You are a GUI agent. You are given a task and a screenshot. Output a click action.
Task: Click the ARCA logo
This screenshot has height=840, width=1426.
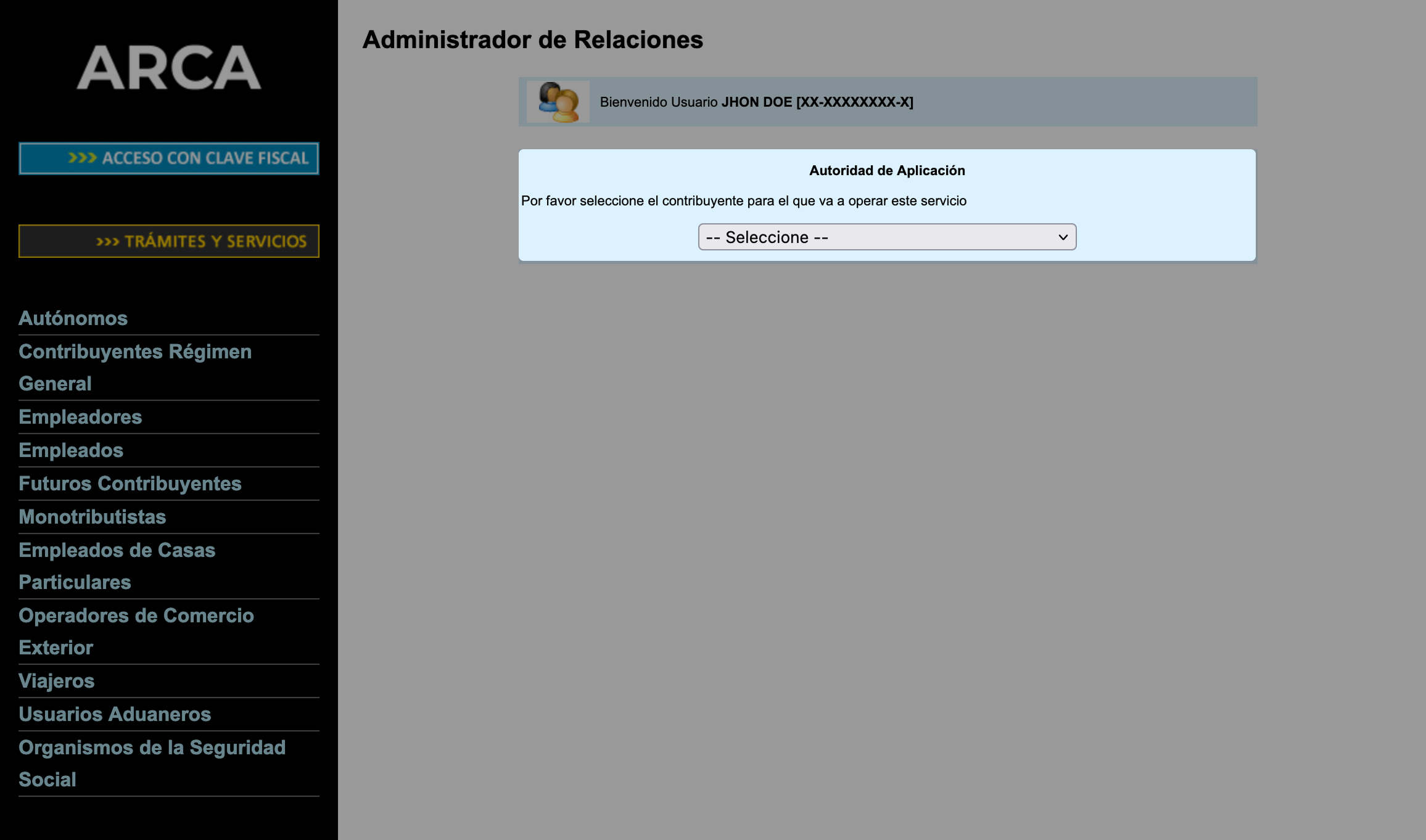168,67
